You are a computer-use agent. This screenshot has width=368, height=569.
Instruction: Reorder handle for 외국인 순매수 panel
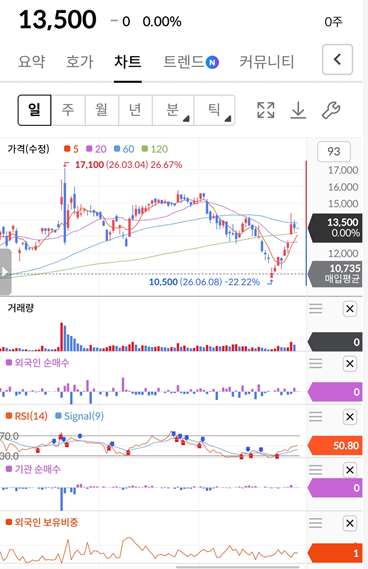tap(315, 363)
